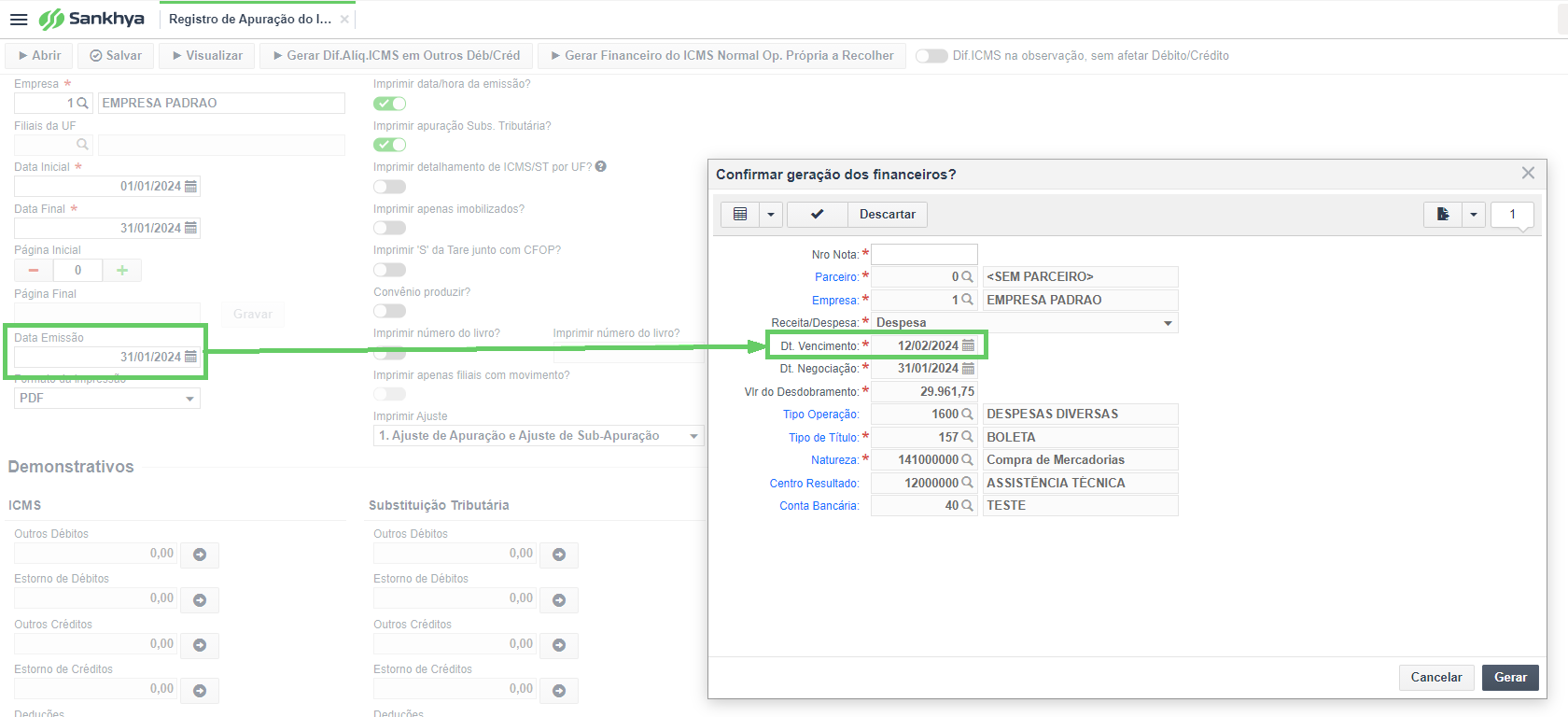
Task: Click Gerar Financeiro do ICMS Normal
Action: coord(723,56)
